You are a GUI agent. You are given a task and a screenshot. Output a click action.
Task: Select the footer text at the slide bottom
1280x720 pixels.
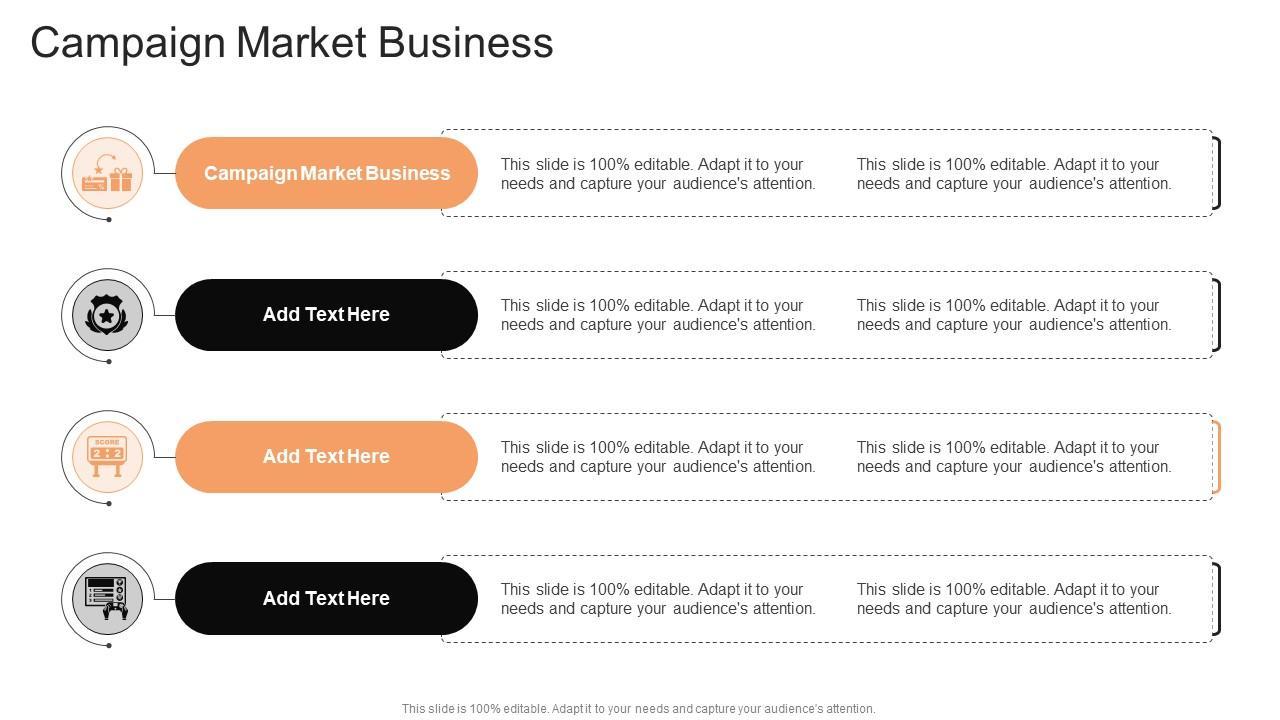[638, 709]
